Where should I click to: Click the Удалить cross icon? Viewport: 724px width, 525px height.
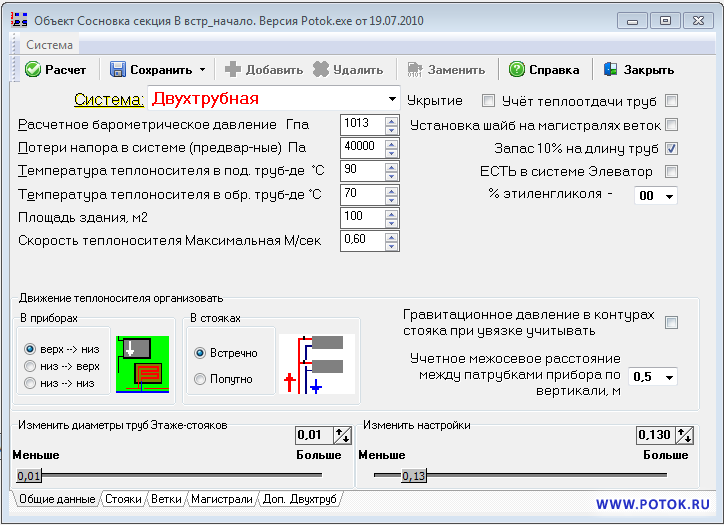[321, 70]
